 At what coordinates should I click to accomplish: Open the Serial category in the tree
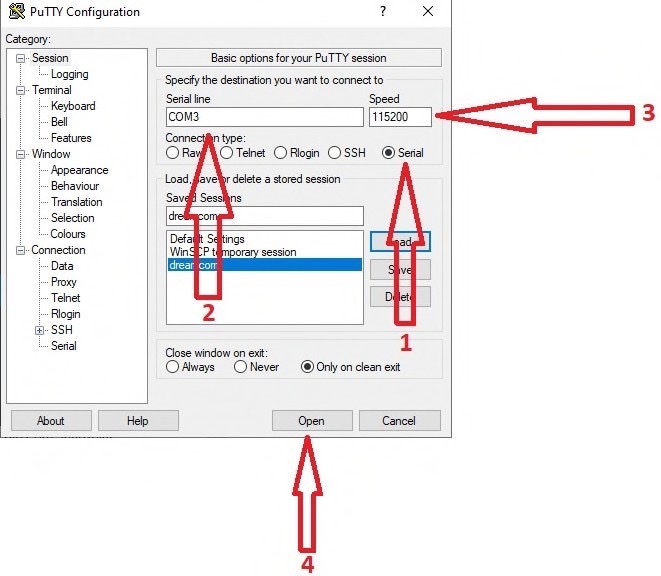point(64,346)
